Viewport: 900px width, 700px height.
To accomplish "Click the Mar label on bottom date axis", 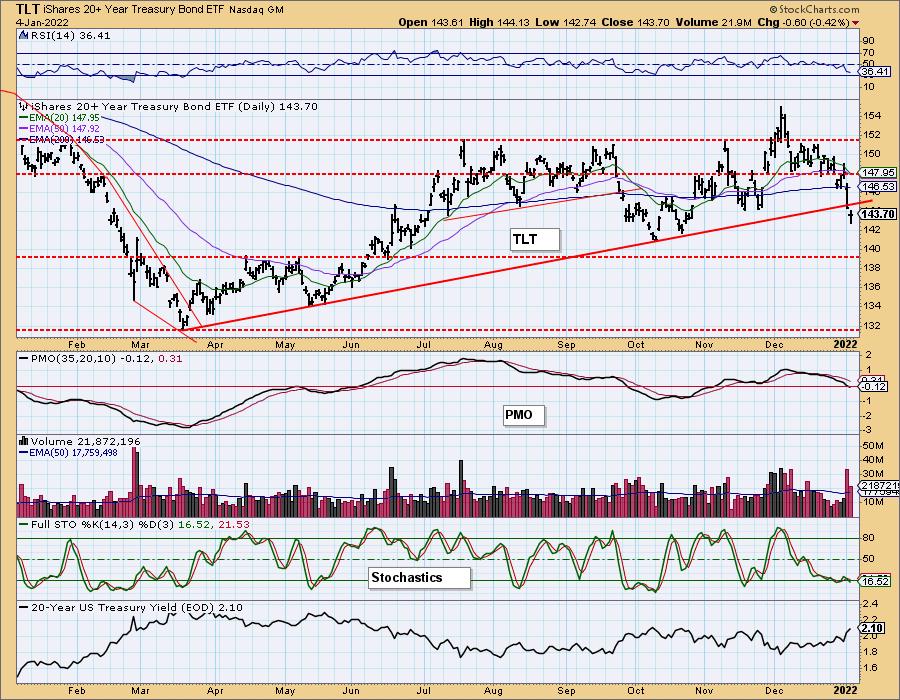I will [x=140, y=690].
